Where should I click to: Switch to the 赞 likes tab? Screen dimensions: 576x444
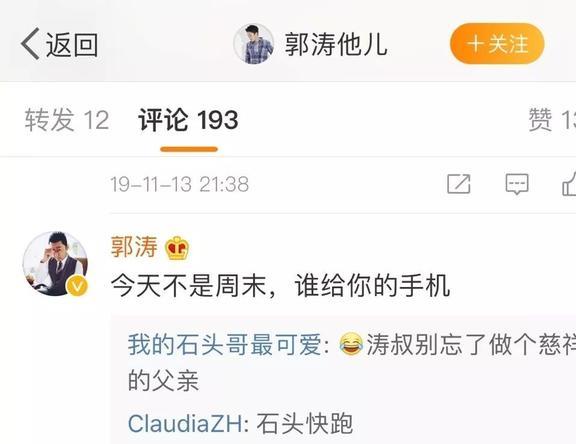click(x=552, y=120)
